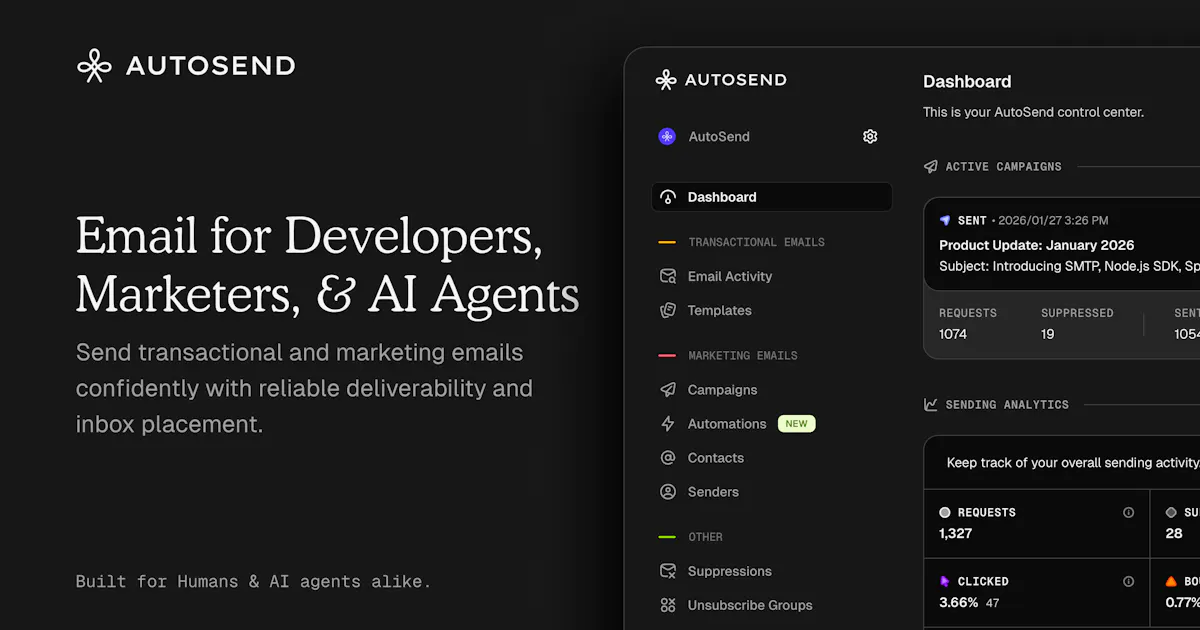
Task: Click the Transactional Emails section label
Action: (x=757, y=242)
